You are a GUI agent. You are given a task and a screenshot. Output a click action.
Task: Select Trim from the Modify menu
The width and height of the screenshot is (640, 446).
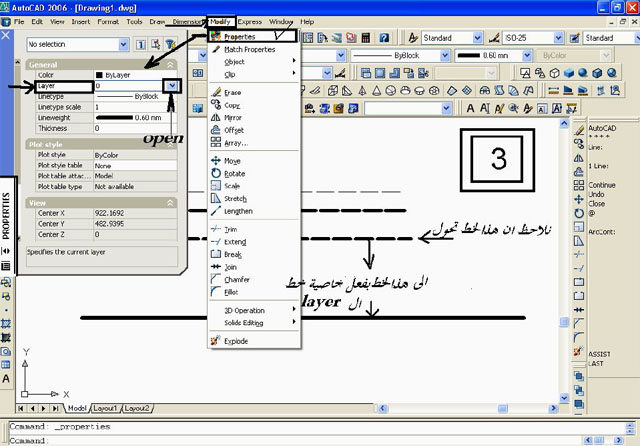230,229
